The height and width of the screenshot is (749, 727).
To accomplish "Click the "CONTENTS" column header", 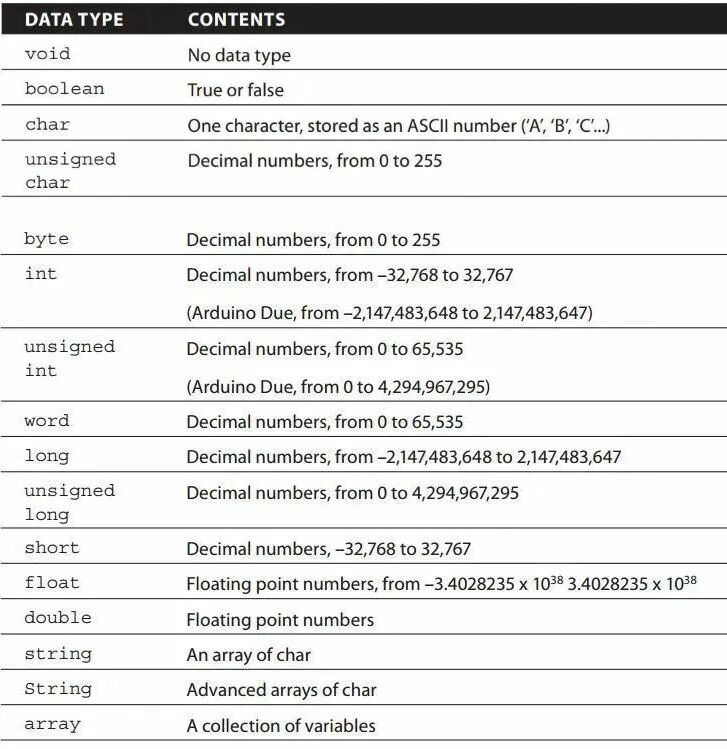I will coord(236,19).
